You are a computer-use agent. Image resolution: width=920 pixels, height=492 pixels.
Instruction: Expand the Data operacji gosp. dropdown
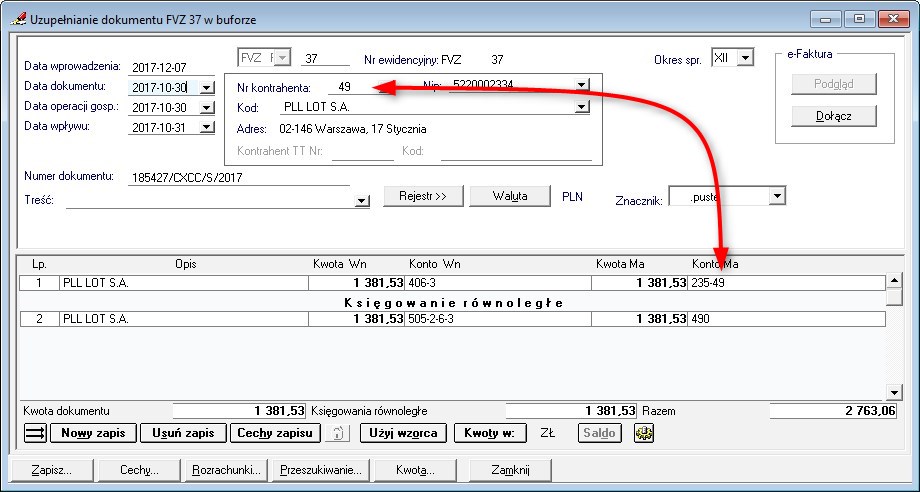tap(206, 107)
